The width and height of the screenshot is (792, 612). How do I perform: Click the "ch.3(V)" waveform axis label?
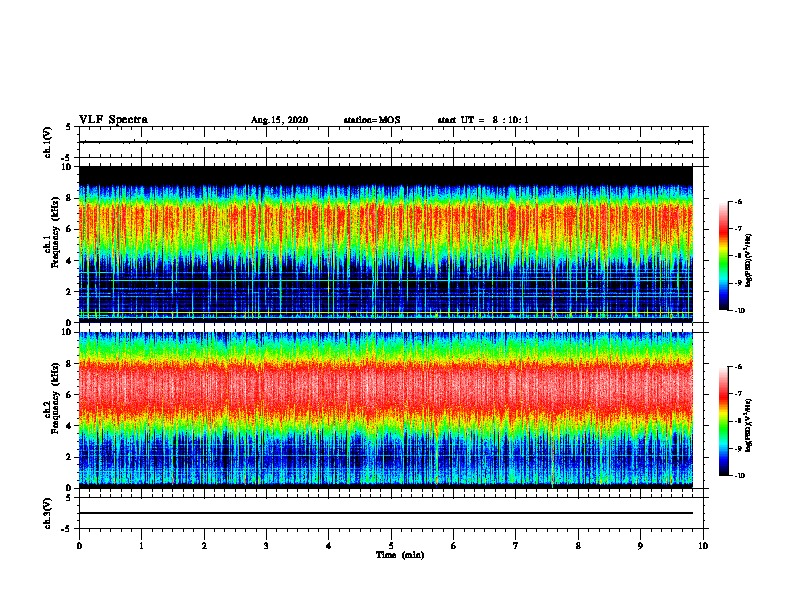click(48, 513)
